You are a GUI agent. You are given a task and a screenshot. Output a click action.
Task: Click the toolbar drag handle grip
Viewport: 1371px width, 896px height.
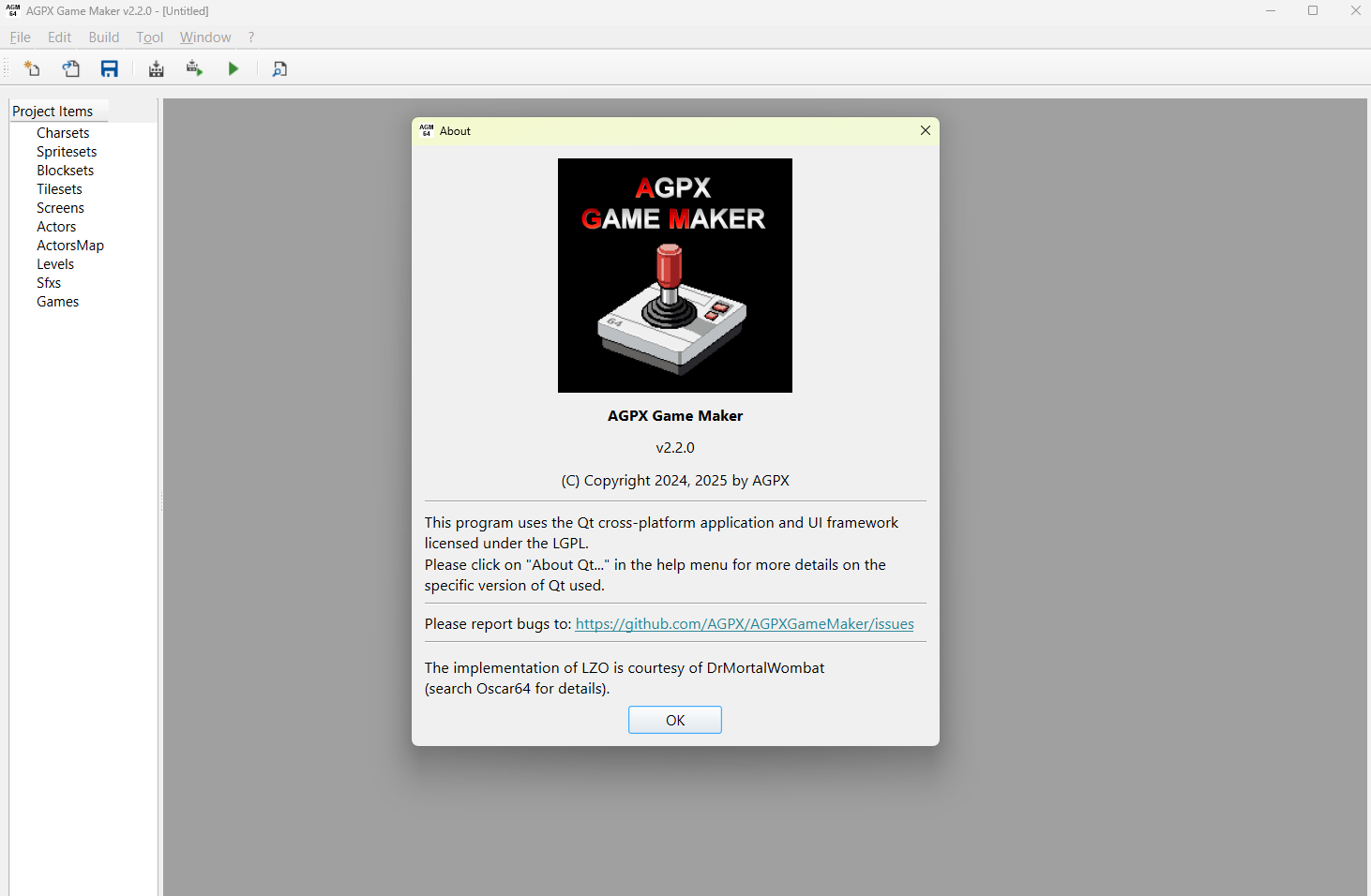click(8, 68)
